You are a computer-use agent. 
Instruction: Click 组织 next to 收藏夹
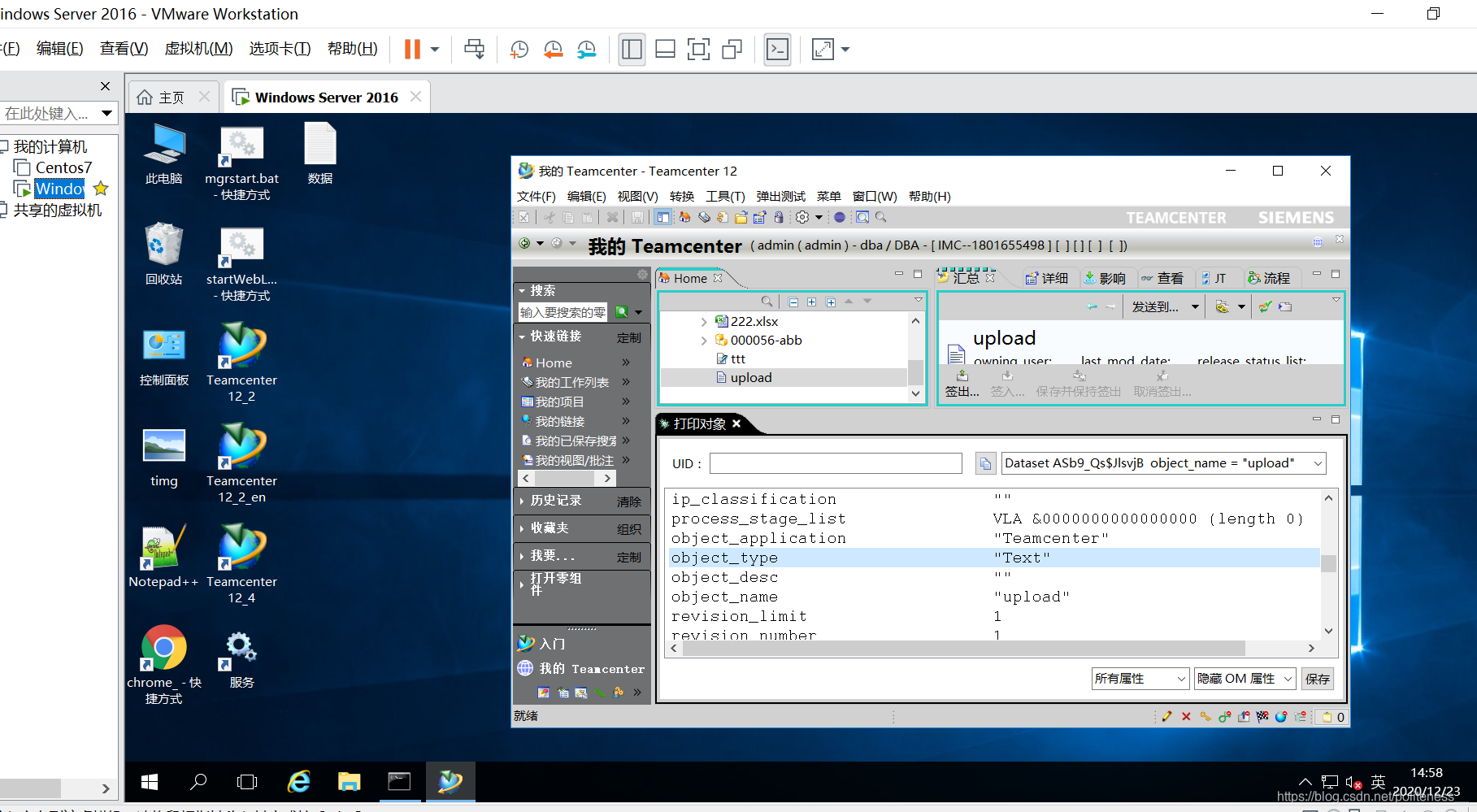tap(628, 529)
